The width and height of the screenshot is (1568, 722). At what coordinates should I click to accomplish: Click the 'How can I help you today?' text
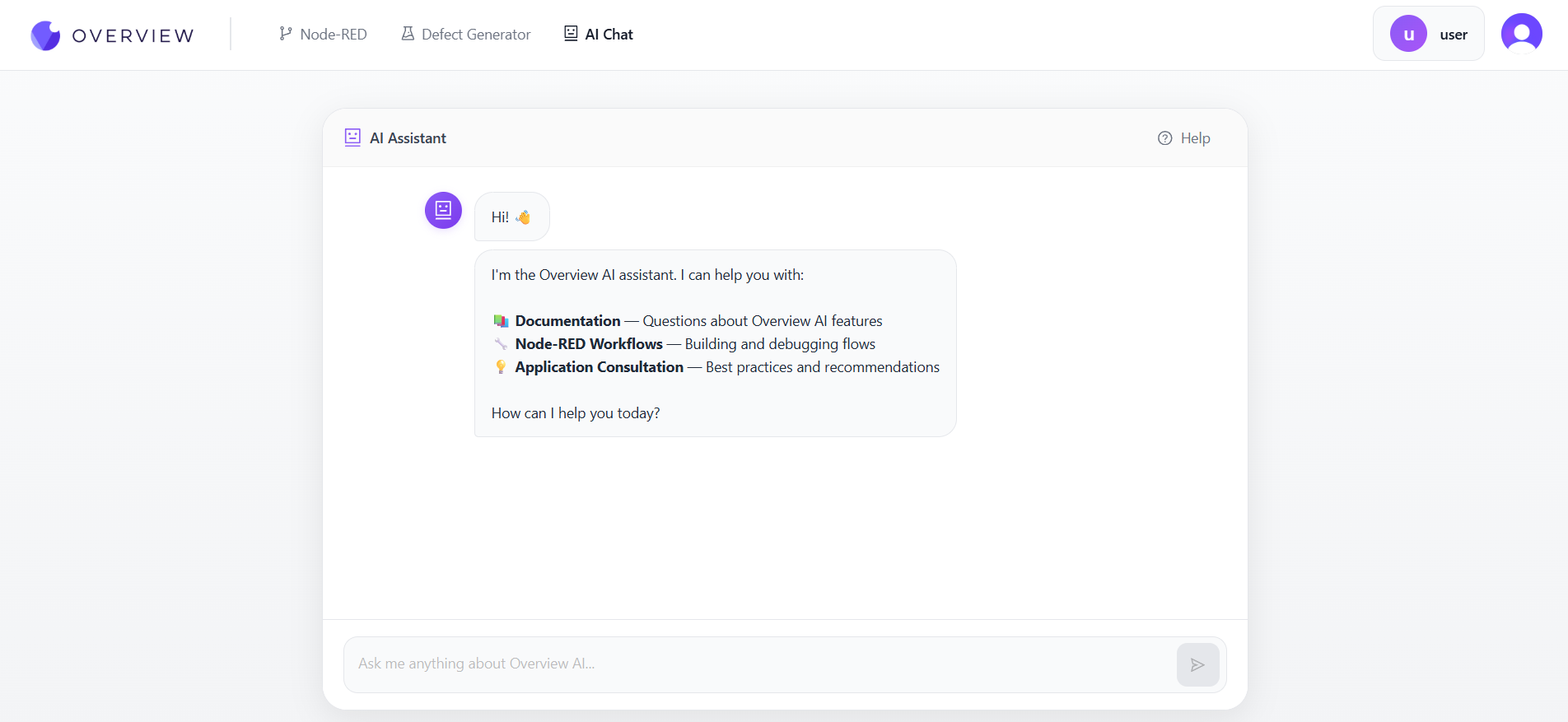point(576,413)
